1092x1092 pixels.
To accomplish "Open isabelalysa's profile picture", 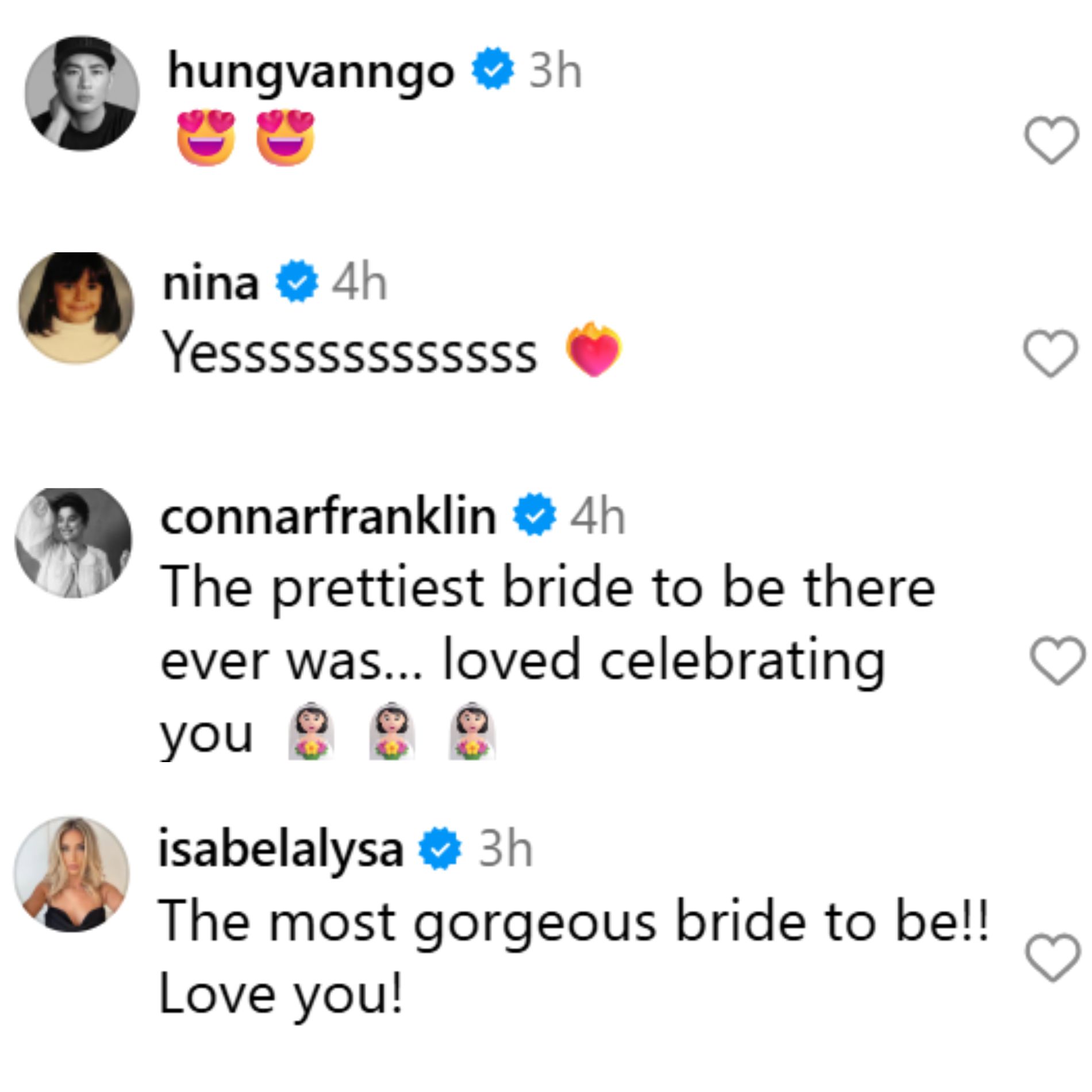I will click(72, 874).
